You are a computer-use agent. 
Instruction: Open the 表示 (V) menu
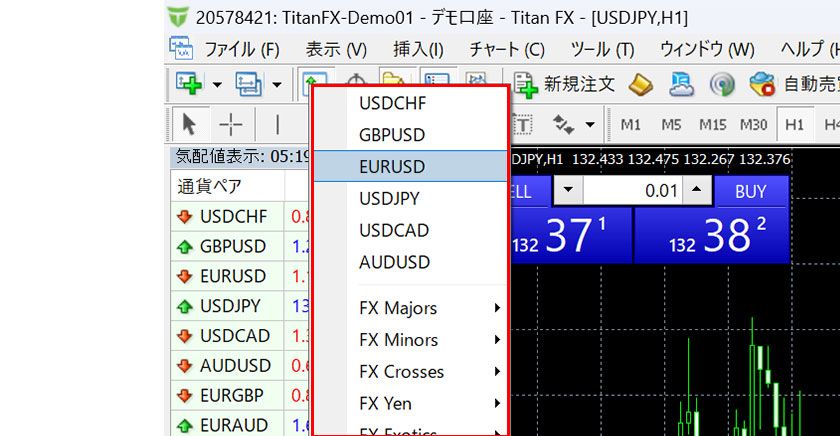pos(336,50)
